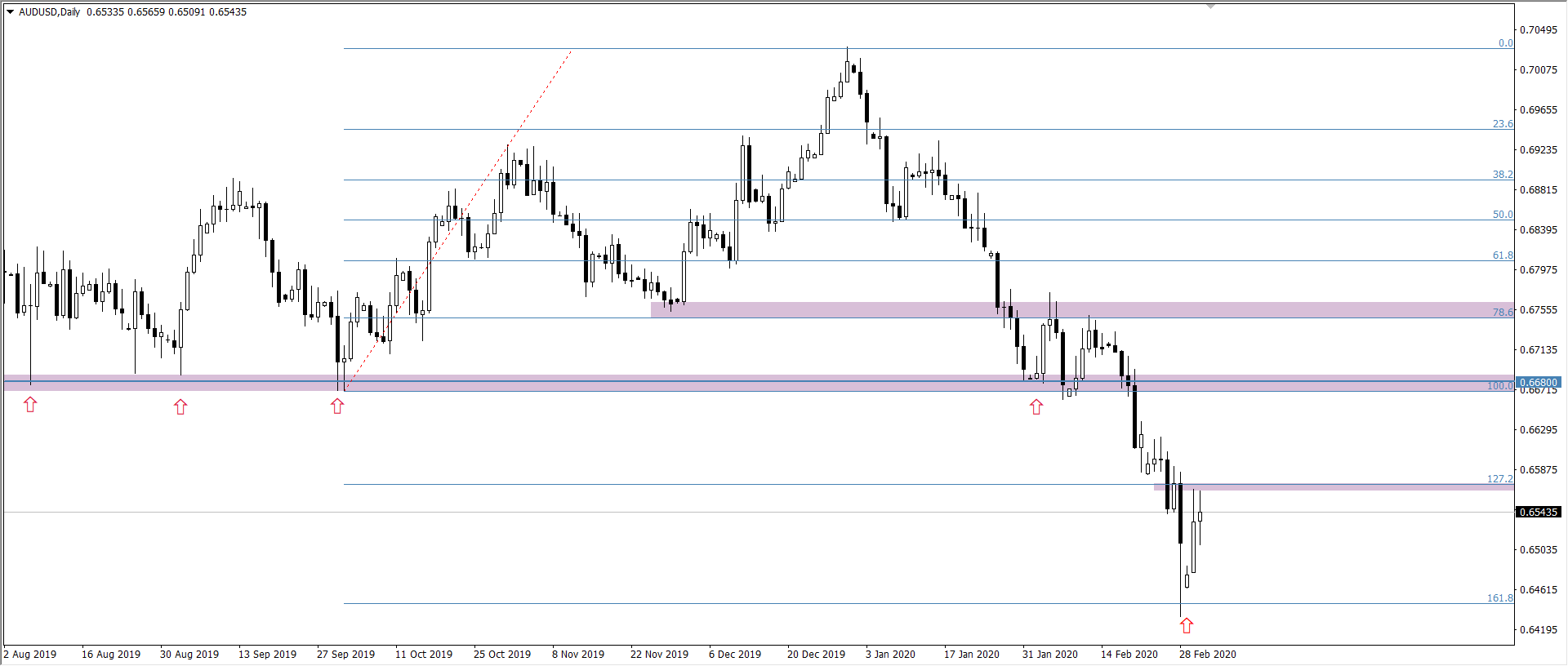Click the black 0.65435 current price tag
This screenshot has height=666, width=1568.
(1538, 513)
